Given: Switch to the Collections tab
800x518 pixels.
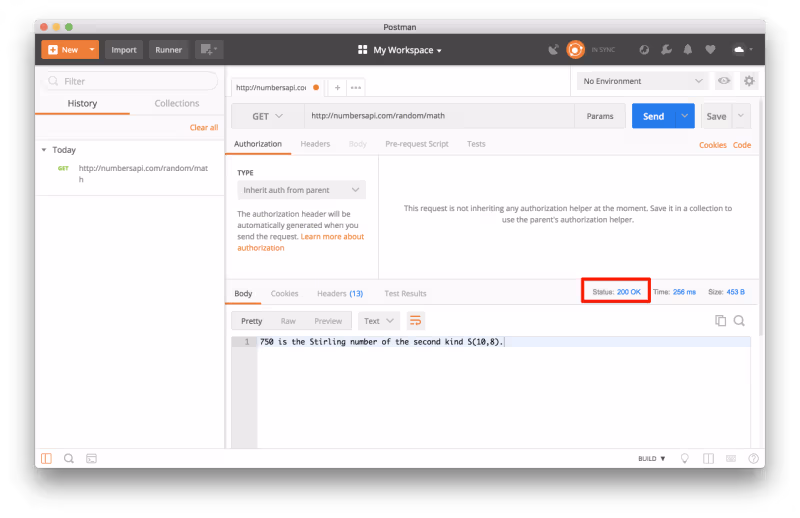Looking at the screenshot, I should (x=177, y=103).
